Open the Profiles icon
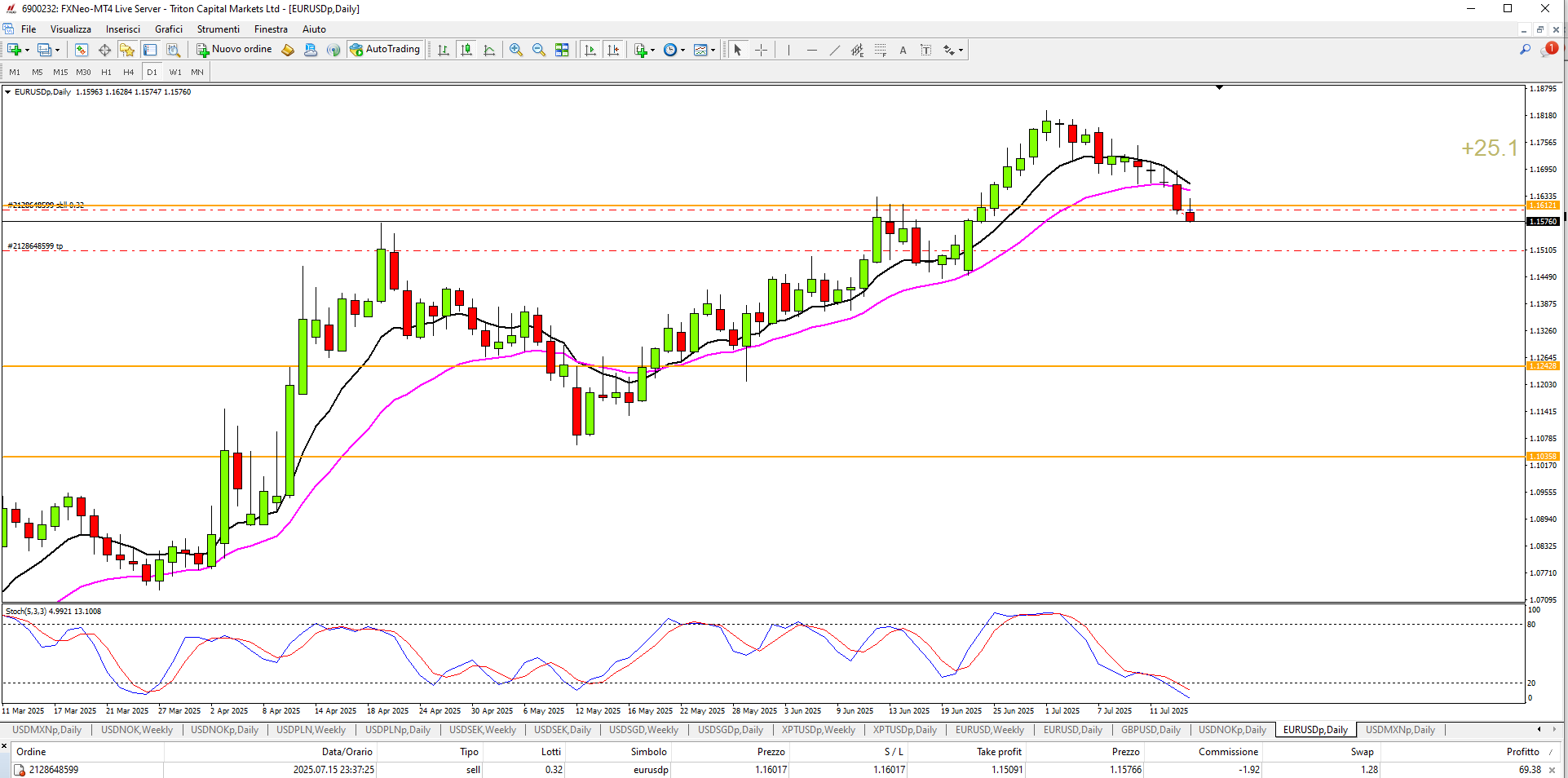This screenshot has width=1568, height=778. [x=44, y=50]
